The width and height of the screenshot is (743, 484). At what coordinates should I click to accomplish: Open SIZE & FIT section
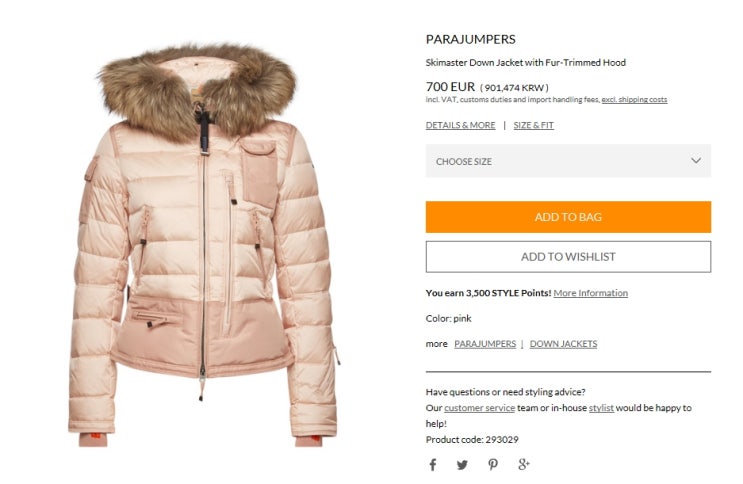pos(534,125)
